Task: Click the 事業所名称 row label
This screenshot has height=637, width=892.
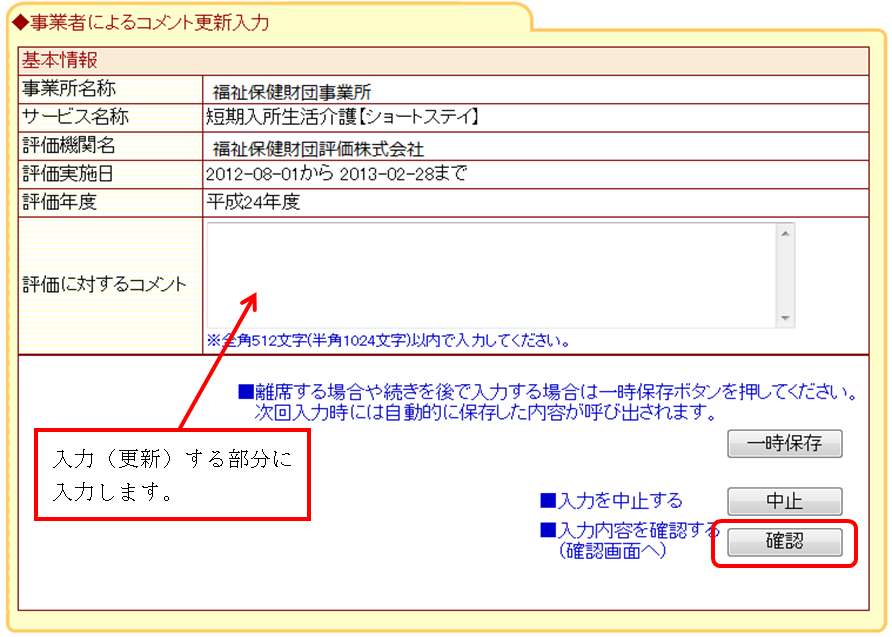Action: (x=69, y=88)
